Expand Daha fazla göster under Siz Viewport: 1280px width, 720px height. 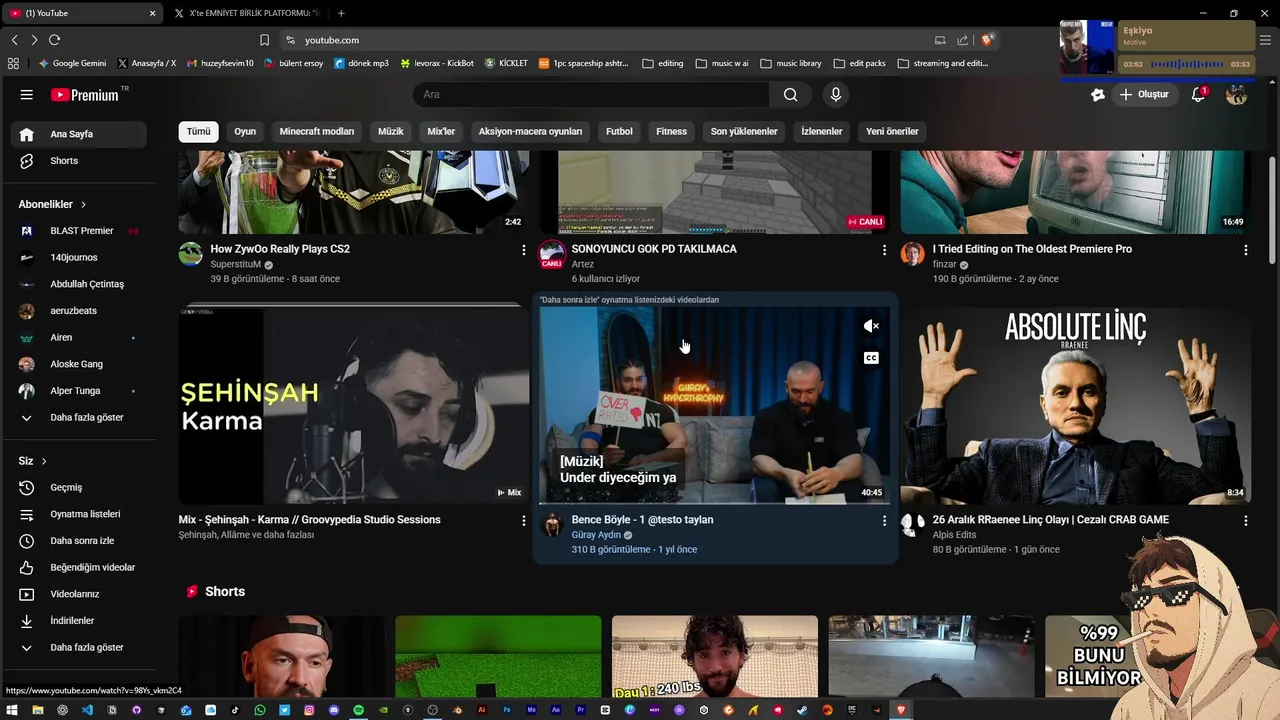(79, 648)
